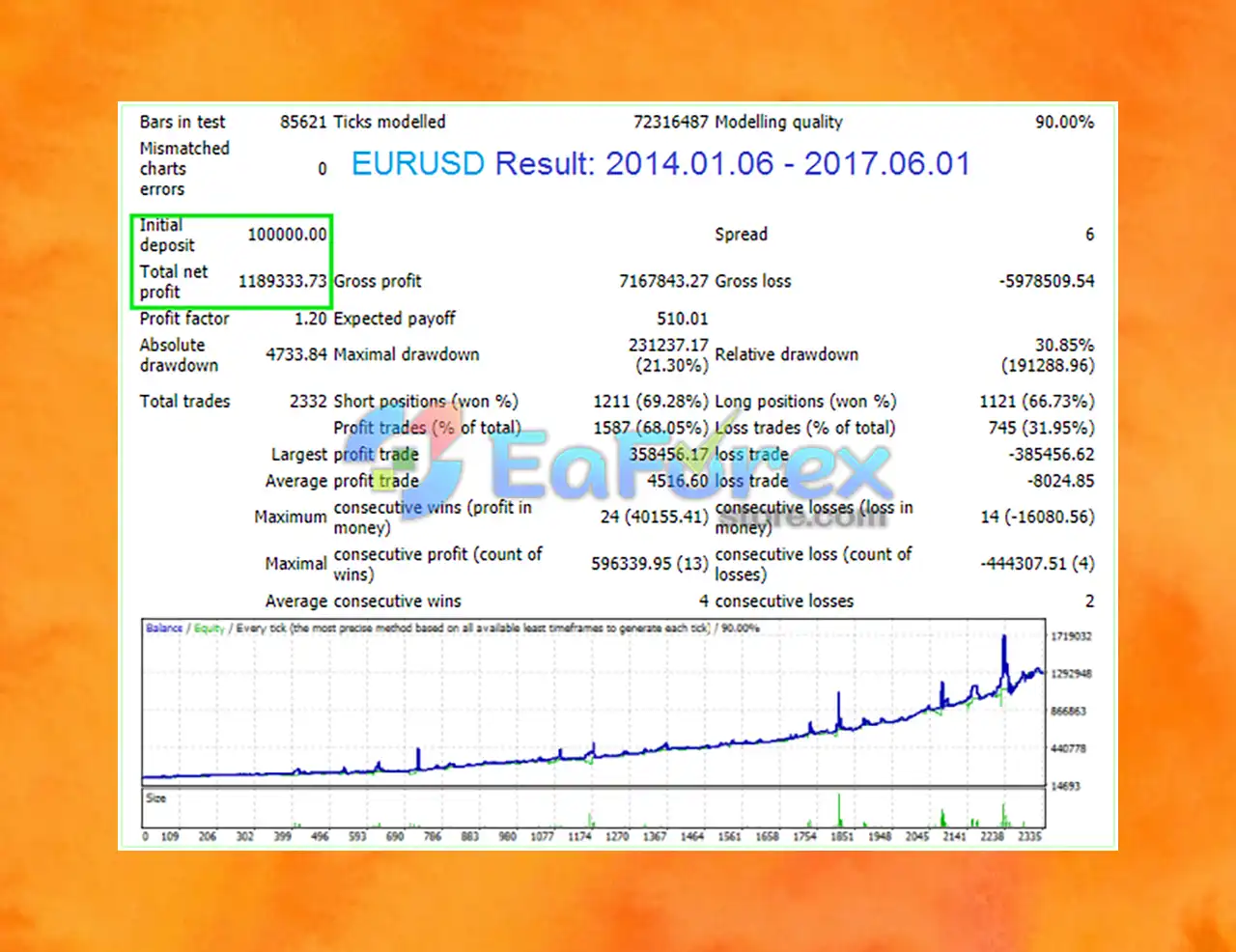
Task: Select the 85621 bars value
Action: [x=303, y=122]
